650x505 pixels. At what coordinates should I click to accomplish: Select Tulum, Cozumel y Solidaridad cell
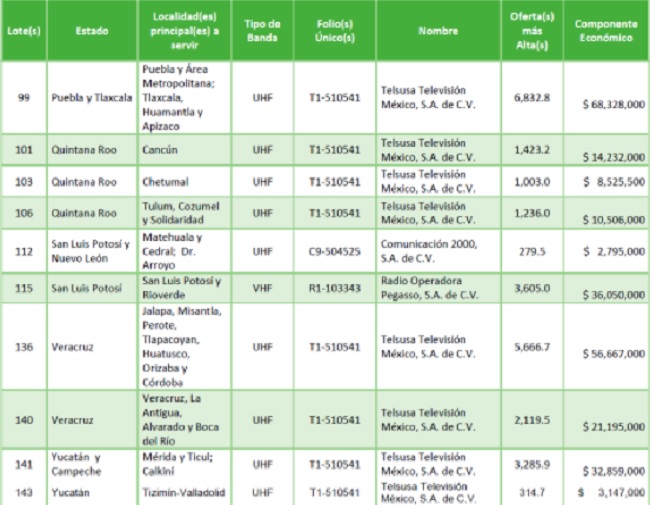click(181, 213)
